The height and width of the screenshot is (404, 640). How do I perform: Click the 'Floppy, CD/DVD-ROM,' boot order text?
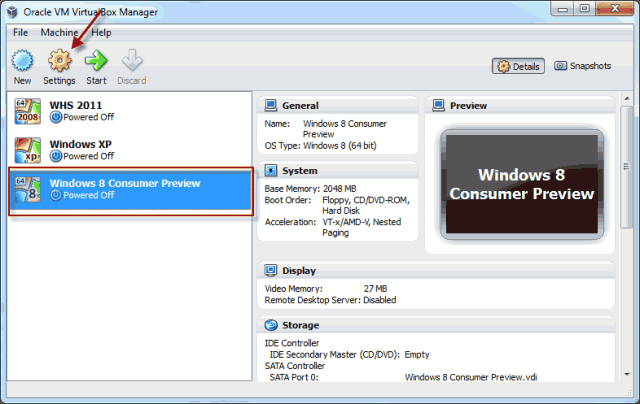tap(366, 200)
